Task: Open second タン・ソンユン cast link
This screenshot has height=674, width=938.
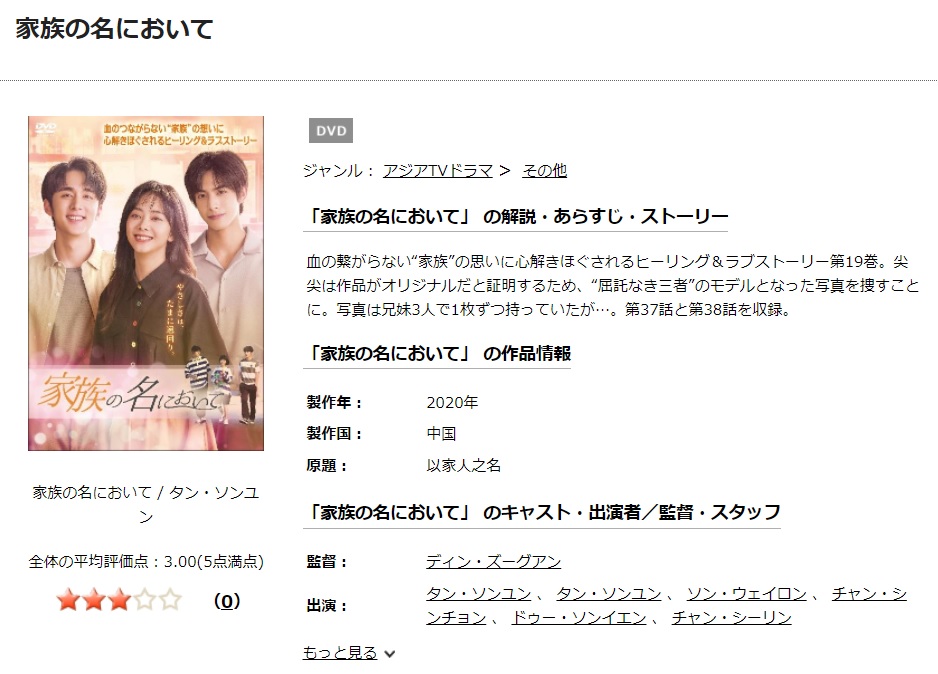Action: [x=609, y=594]
